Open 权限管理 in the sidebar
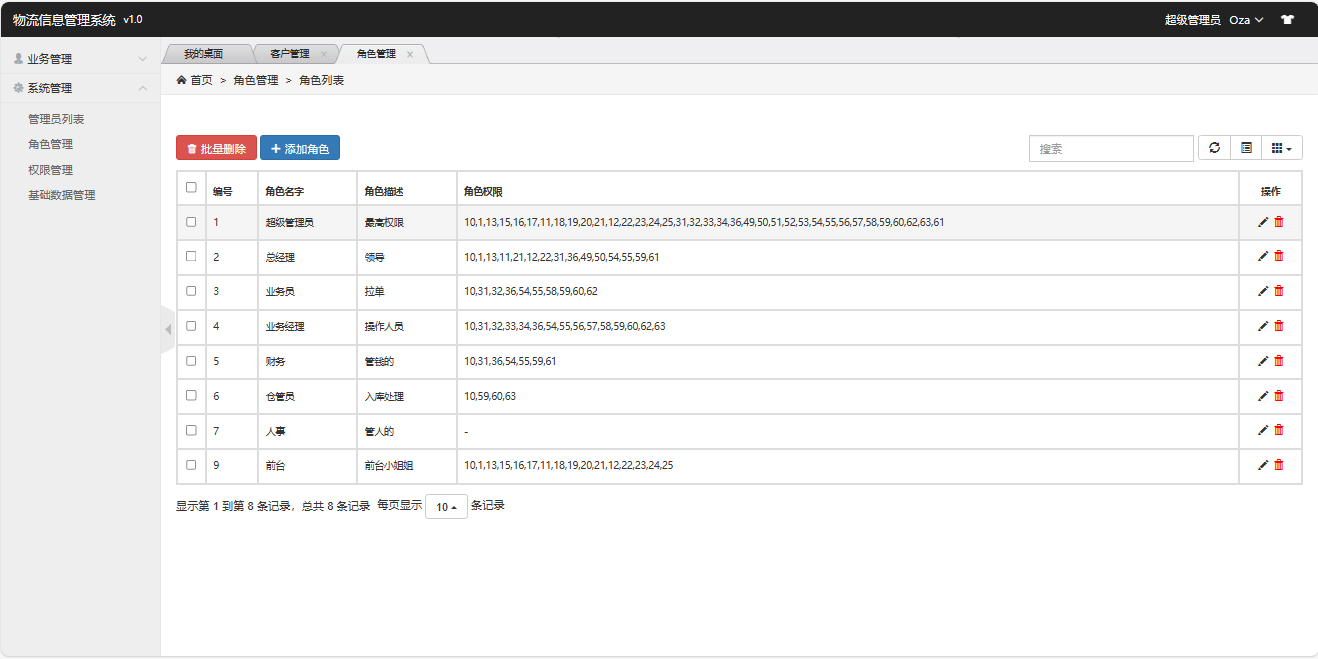Viewport: 1318px width, 659px height. (50, 170)
